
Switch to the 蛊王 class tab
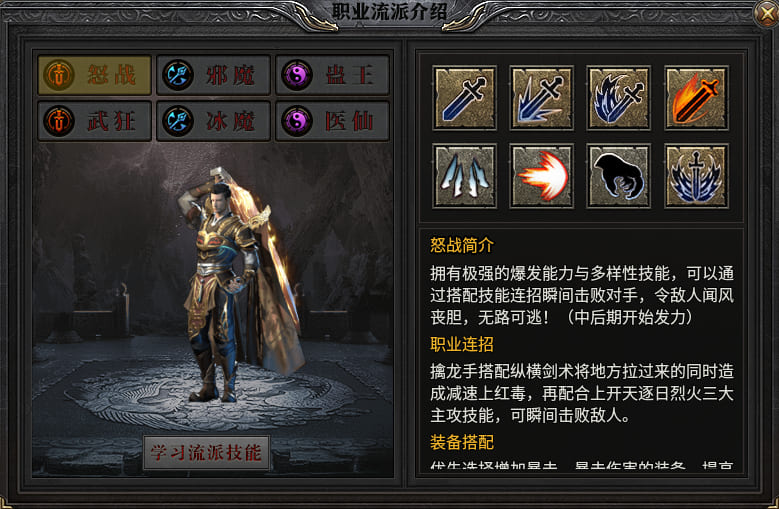pos(332,75)
